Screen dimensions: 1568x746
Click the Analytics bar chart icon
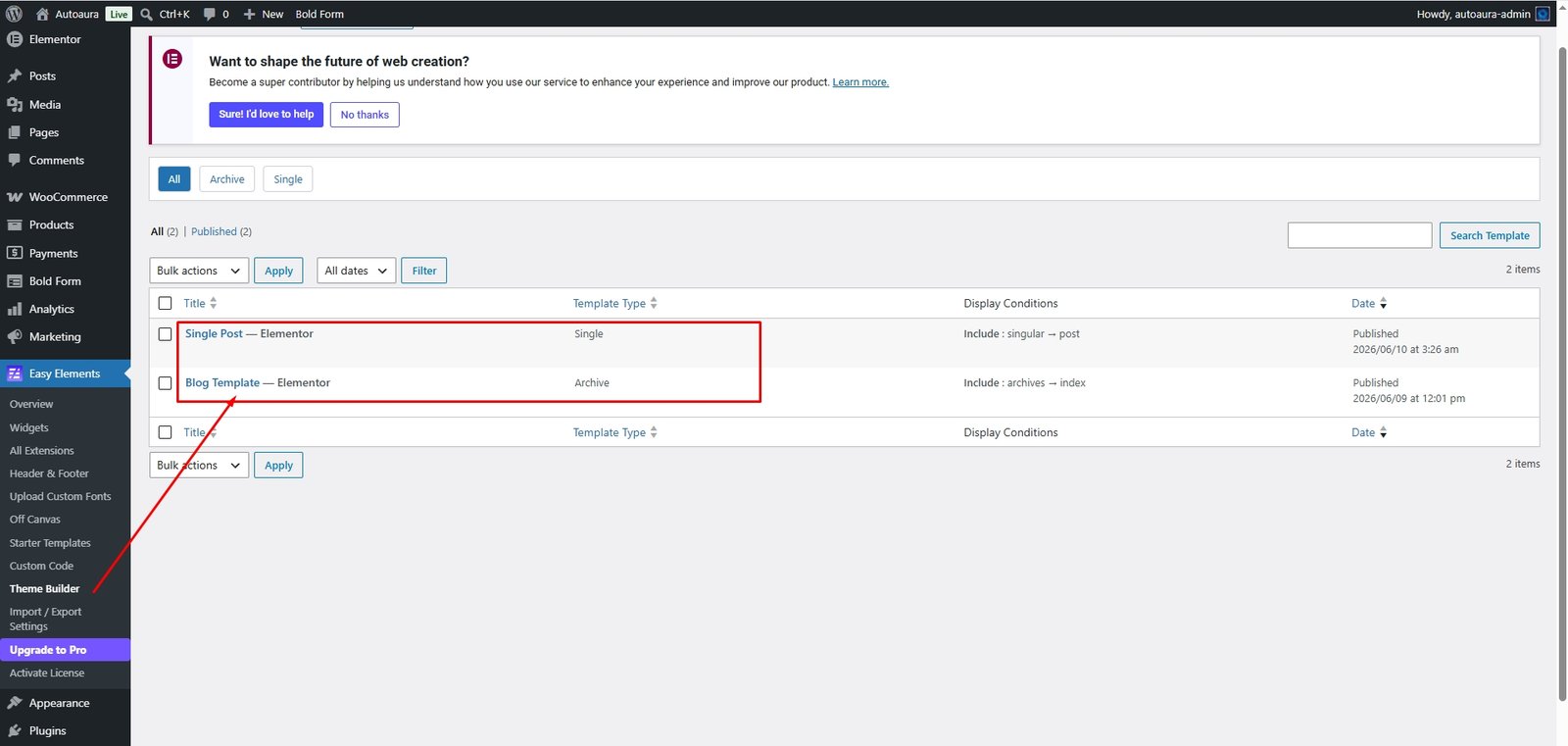pos(14,309)
